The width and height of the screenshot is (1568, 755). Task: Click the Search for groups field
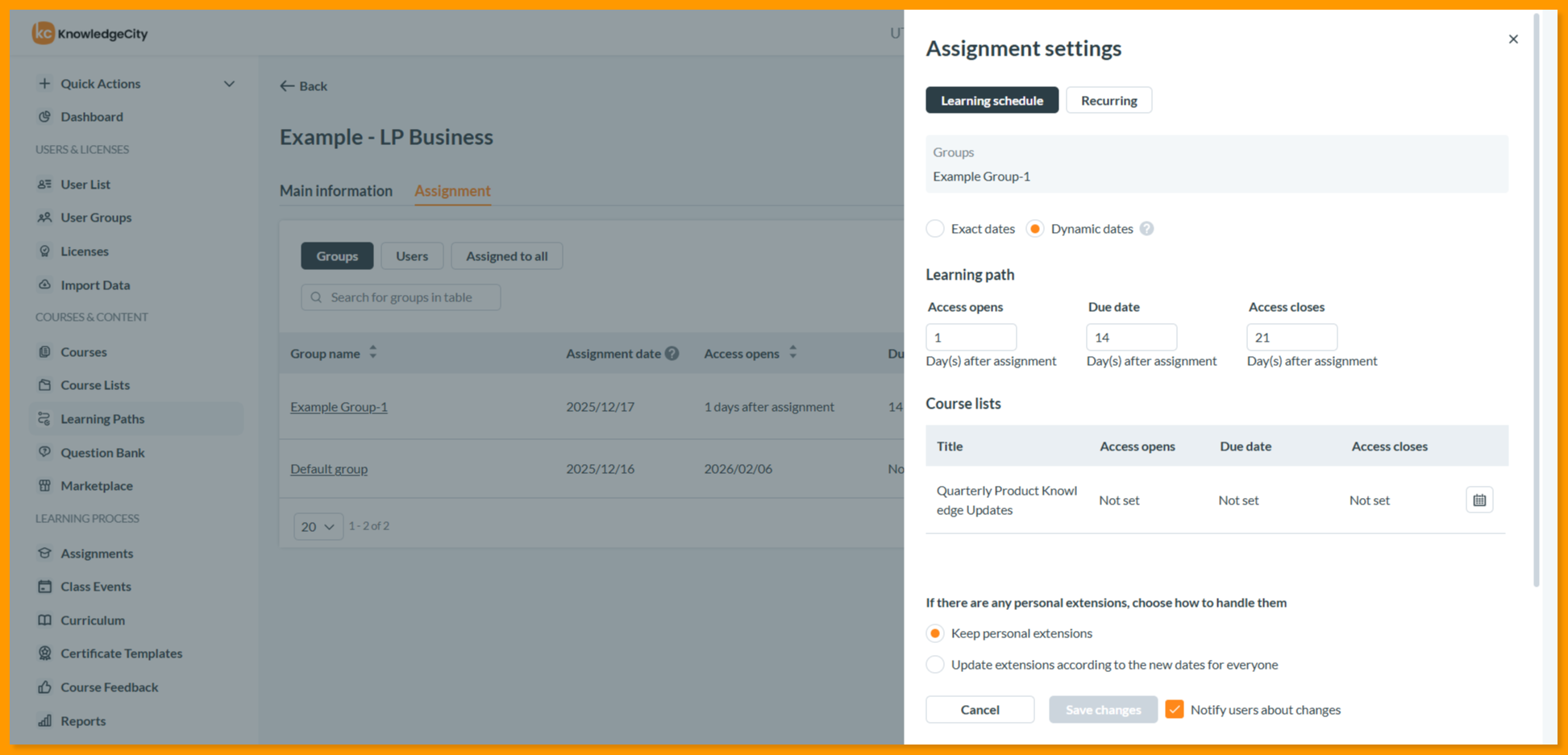point(401,297)
